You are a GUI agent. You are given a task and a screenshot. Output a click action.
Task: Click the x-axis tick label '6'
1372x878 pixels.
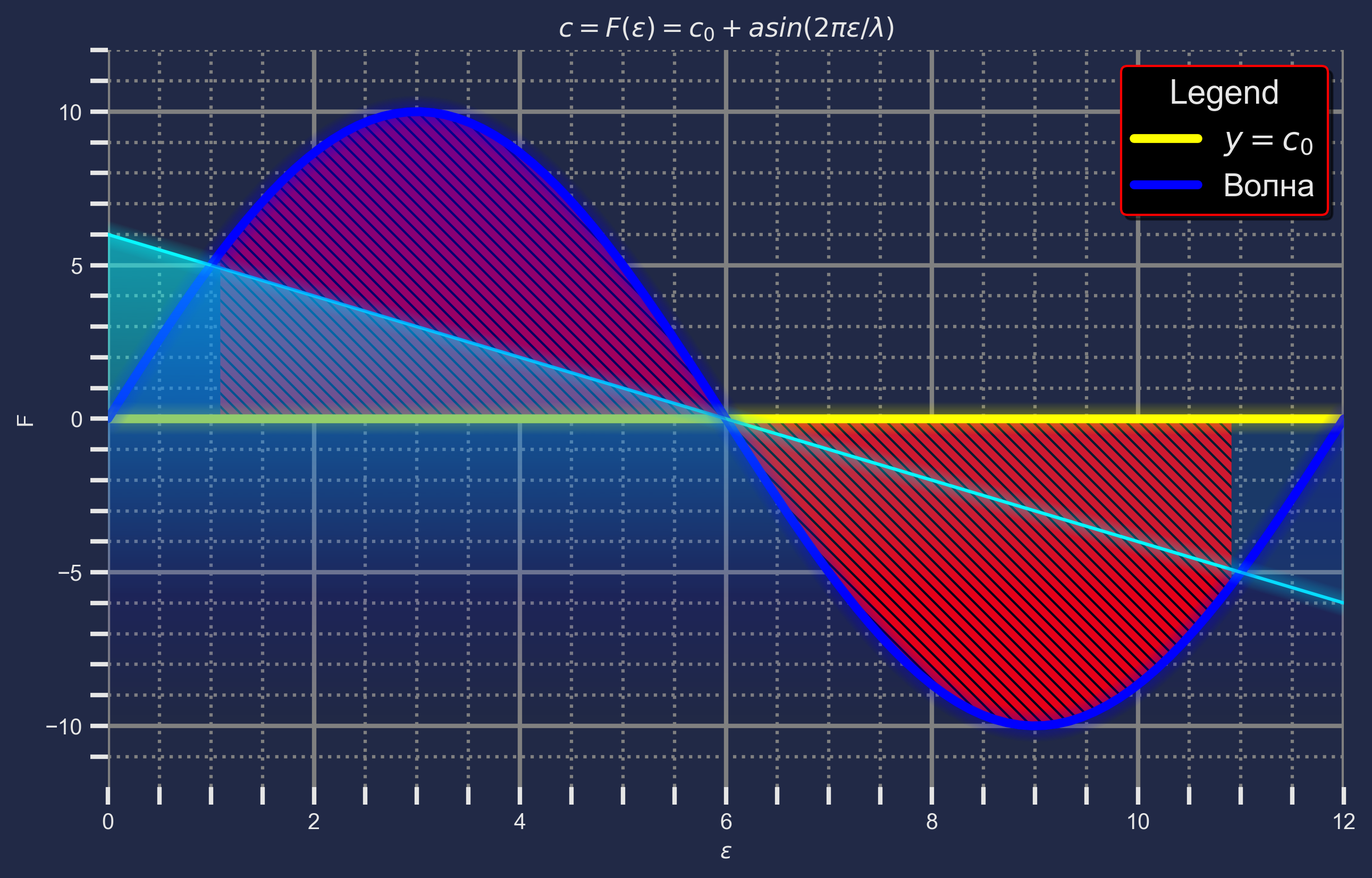click(726, 822)
